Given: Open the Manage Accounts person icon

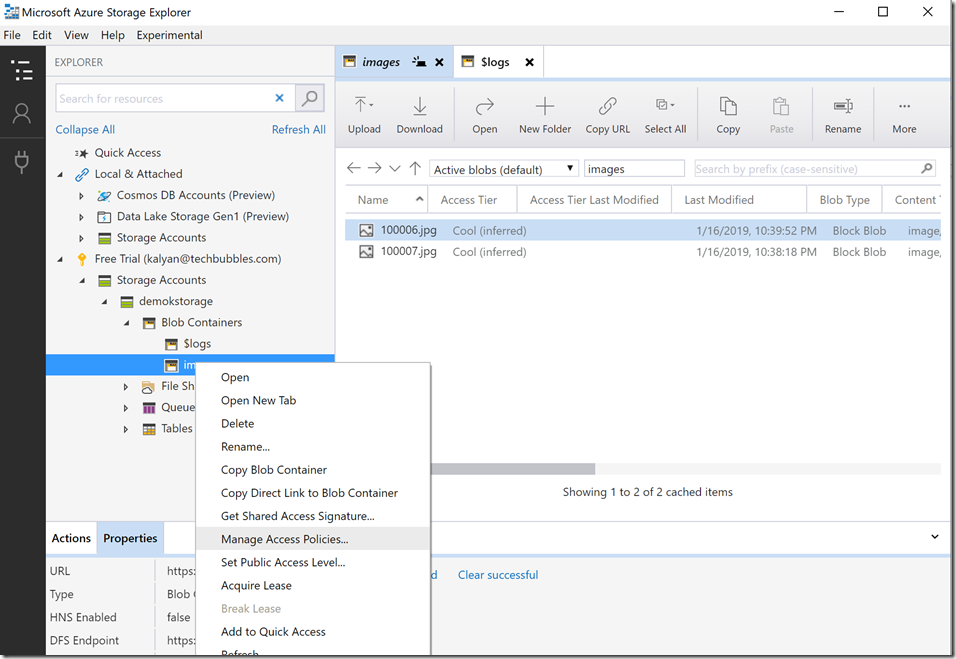Looking at the screenshot, I should (22, 113).
